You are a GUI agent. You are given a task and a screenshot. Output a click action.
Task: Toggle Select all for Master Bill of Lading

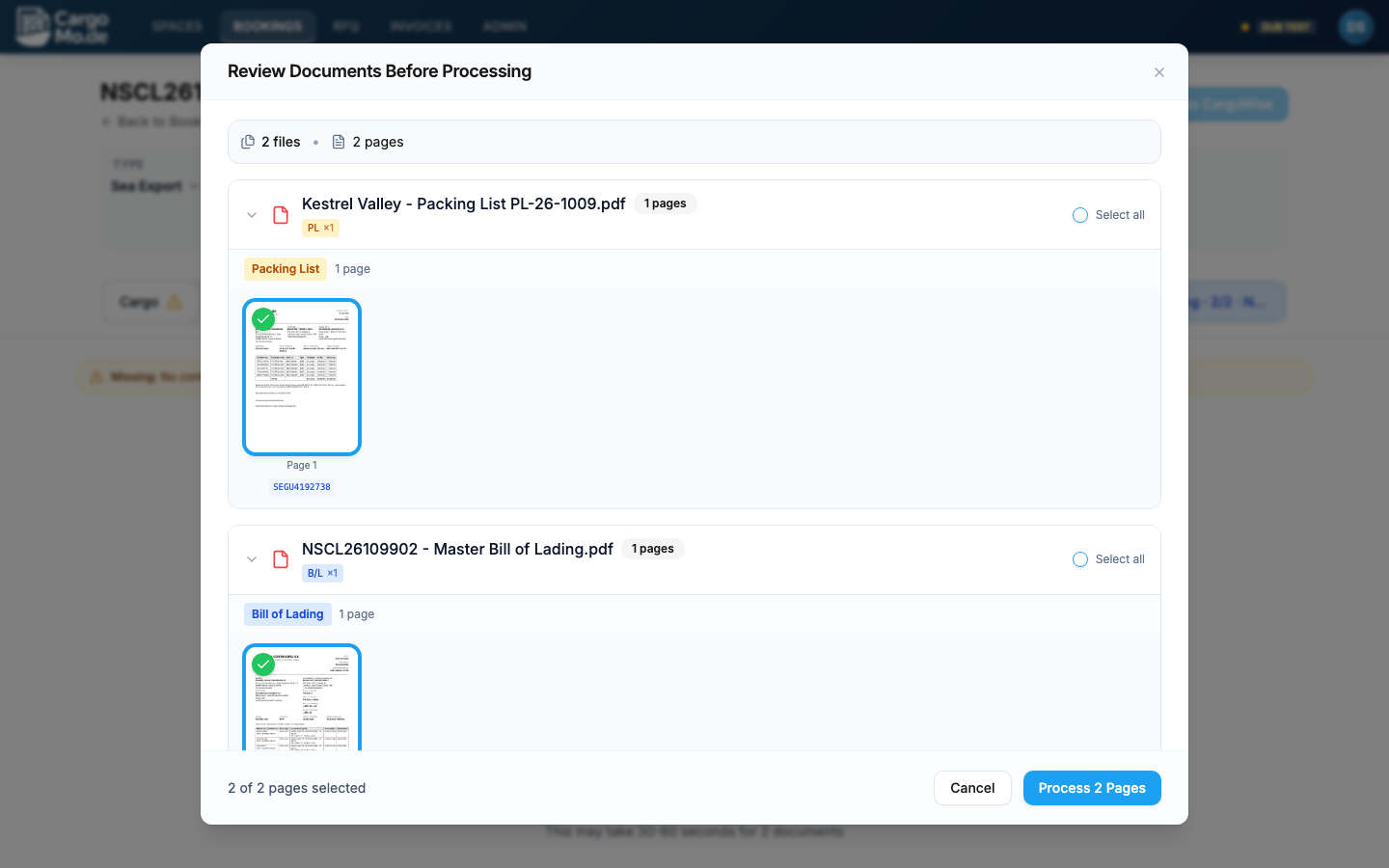(x=1108, y=559)
